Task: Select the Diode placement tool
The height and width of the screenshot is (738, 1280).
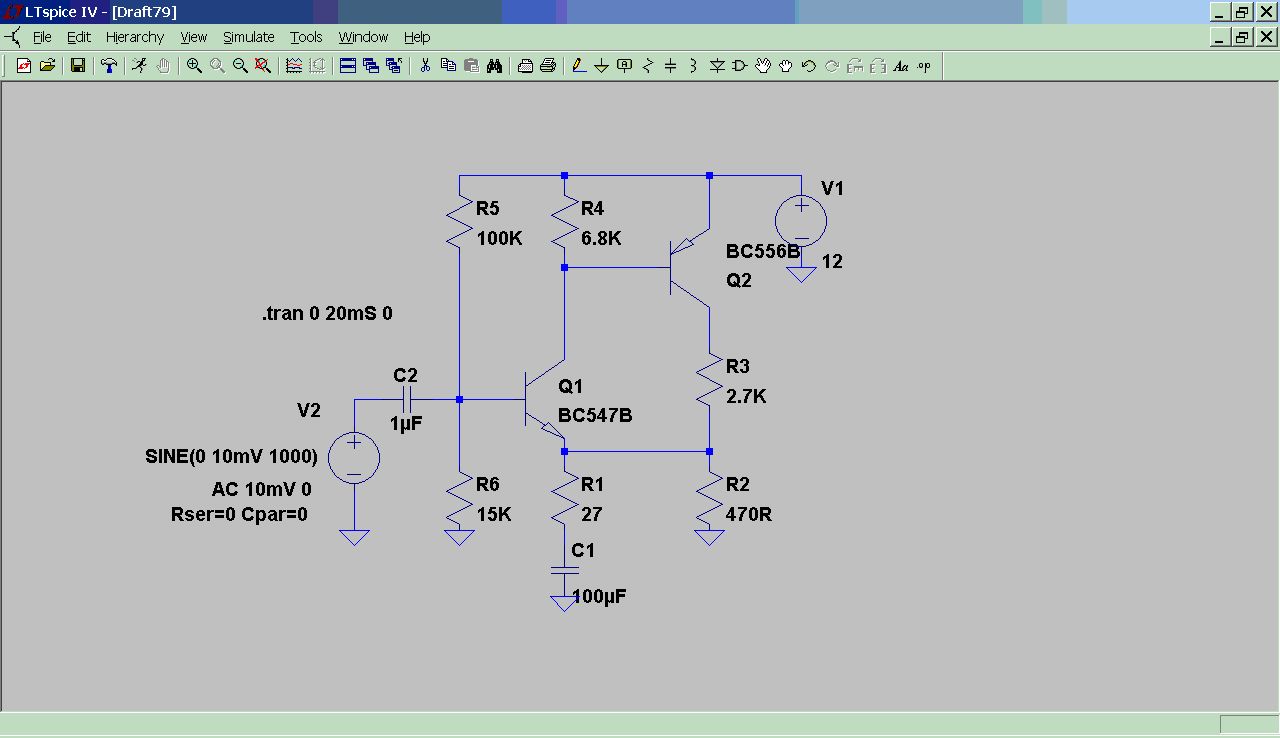Action: pos(717,66)
